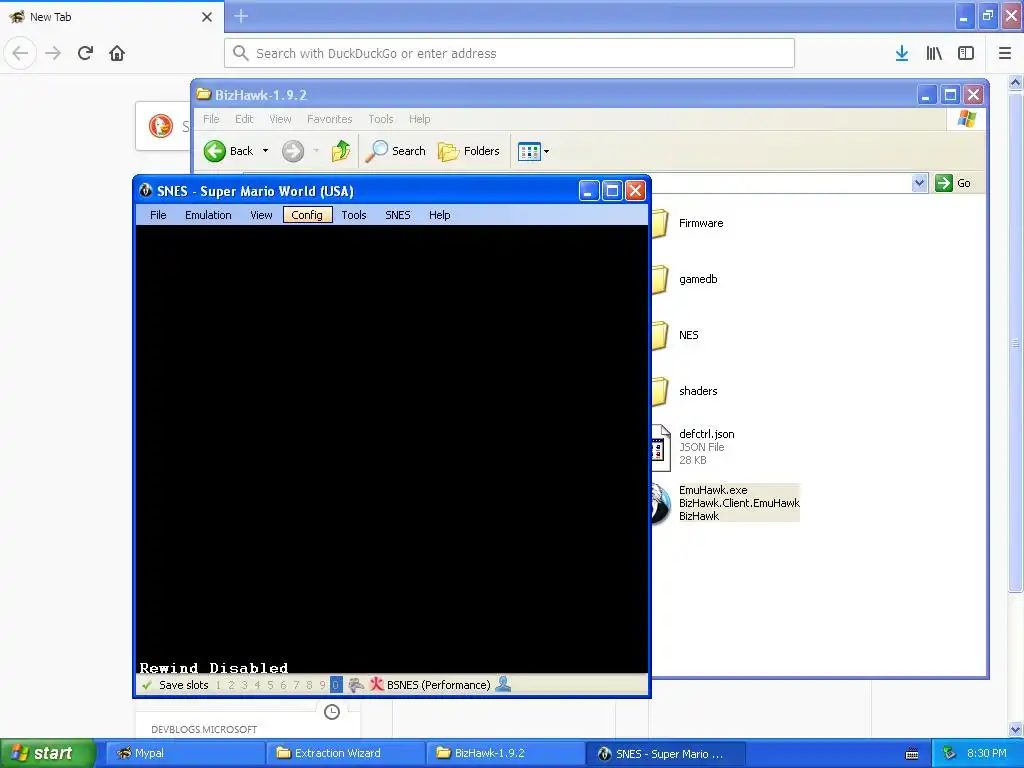The image size is (1024, 768).
Task: Click browser home button
Action: click(117, 53)
